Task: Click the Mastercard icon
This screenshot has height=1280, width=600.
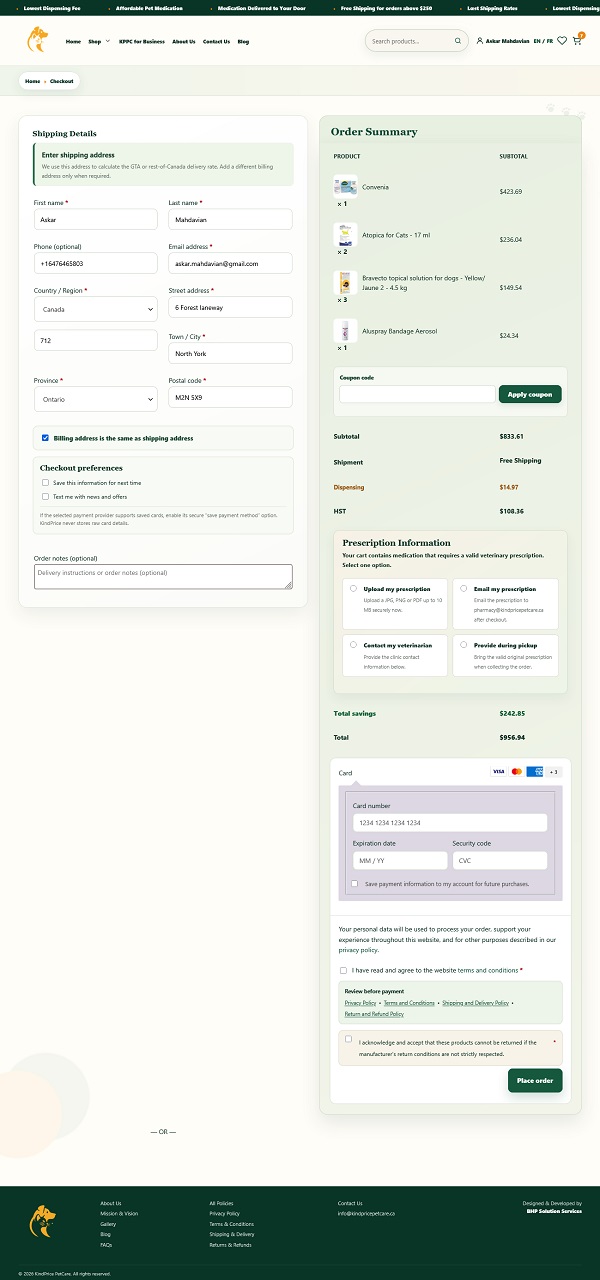Action: tap(516, 772)
